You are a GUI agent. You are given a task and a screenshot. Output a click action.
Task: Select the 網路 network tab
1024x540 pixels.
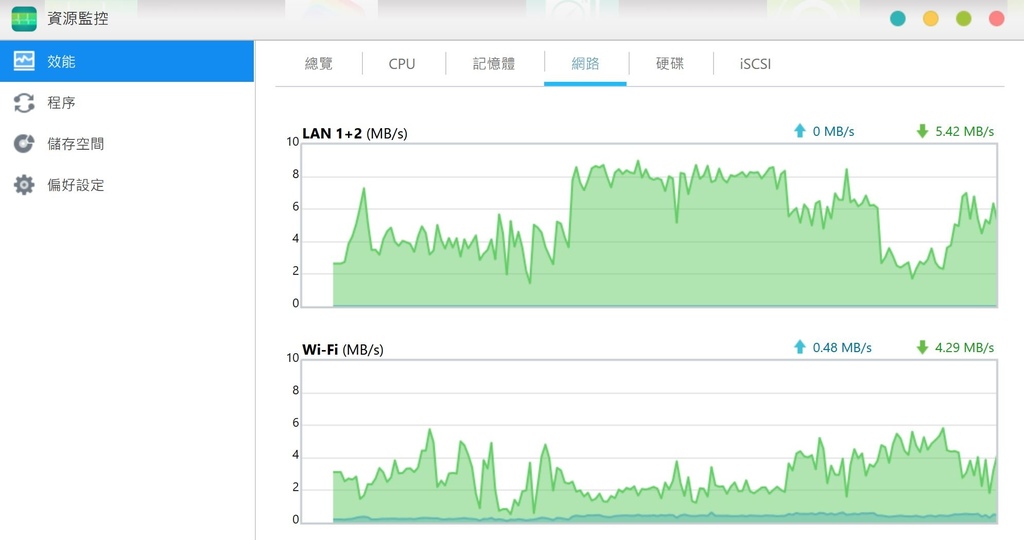point(585,63)
